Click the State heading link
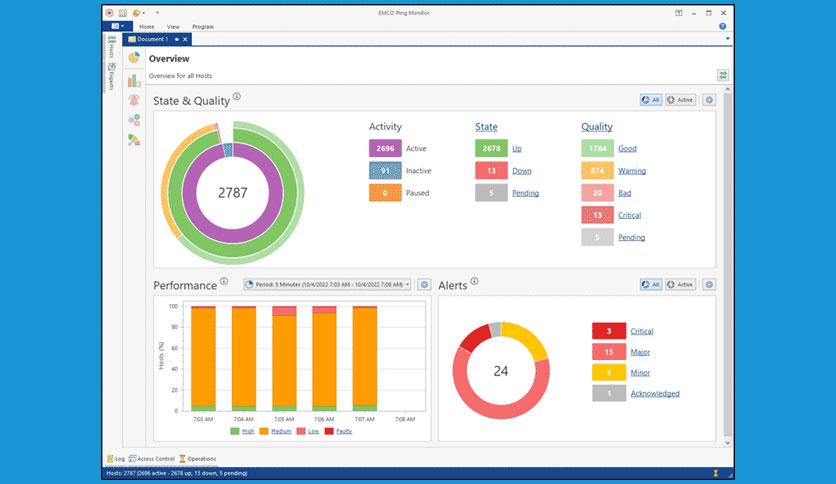This screenshot has height=484, width=836. (486, 127)
